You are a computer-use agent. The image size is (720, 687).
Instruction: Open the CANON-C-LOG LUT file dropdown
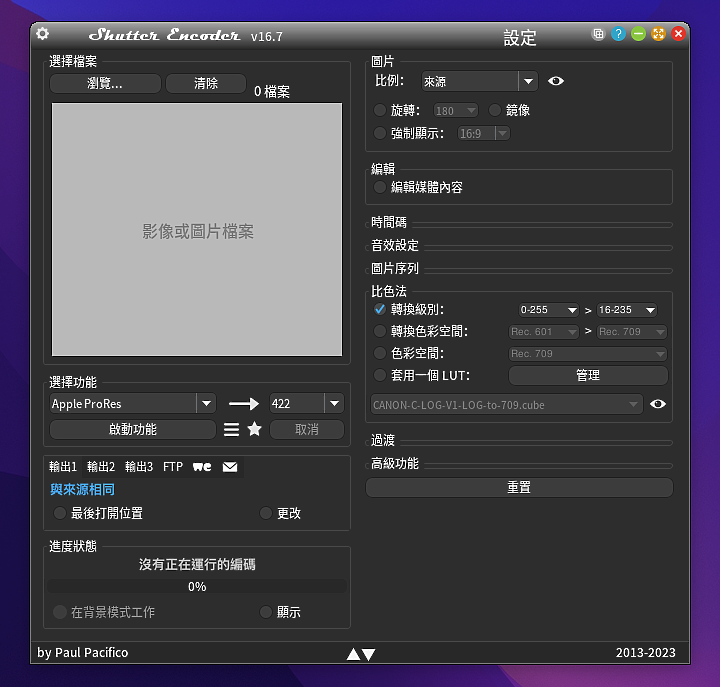click(x=506, y=405)
